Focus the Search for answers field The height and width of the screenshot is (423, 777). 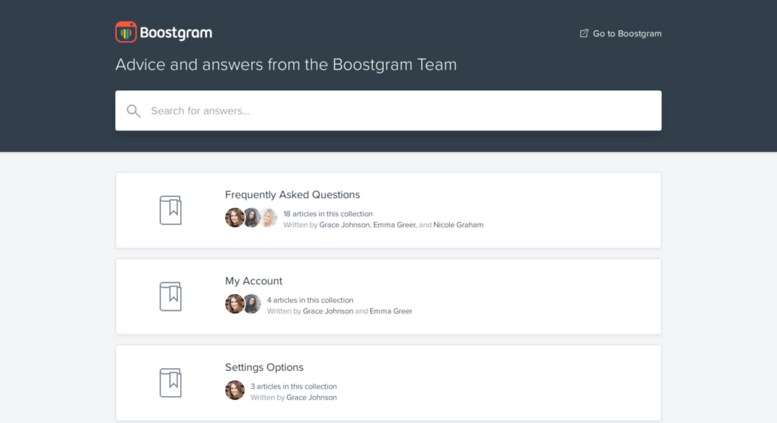388,110
